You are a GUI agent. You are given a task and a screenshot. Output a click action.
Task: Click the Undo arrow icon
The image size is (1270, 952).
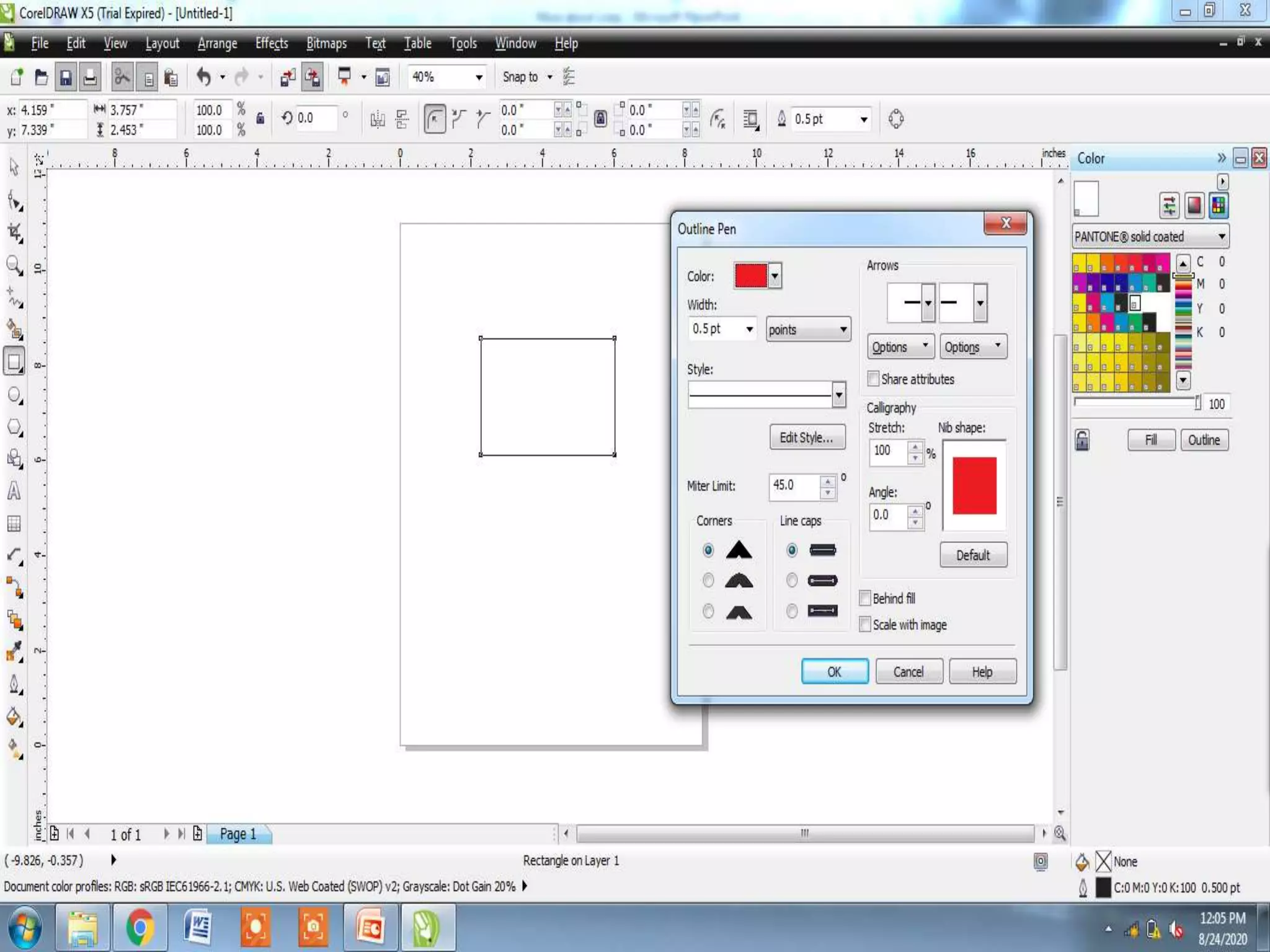pos(203,77)
